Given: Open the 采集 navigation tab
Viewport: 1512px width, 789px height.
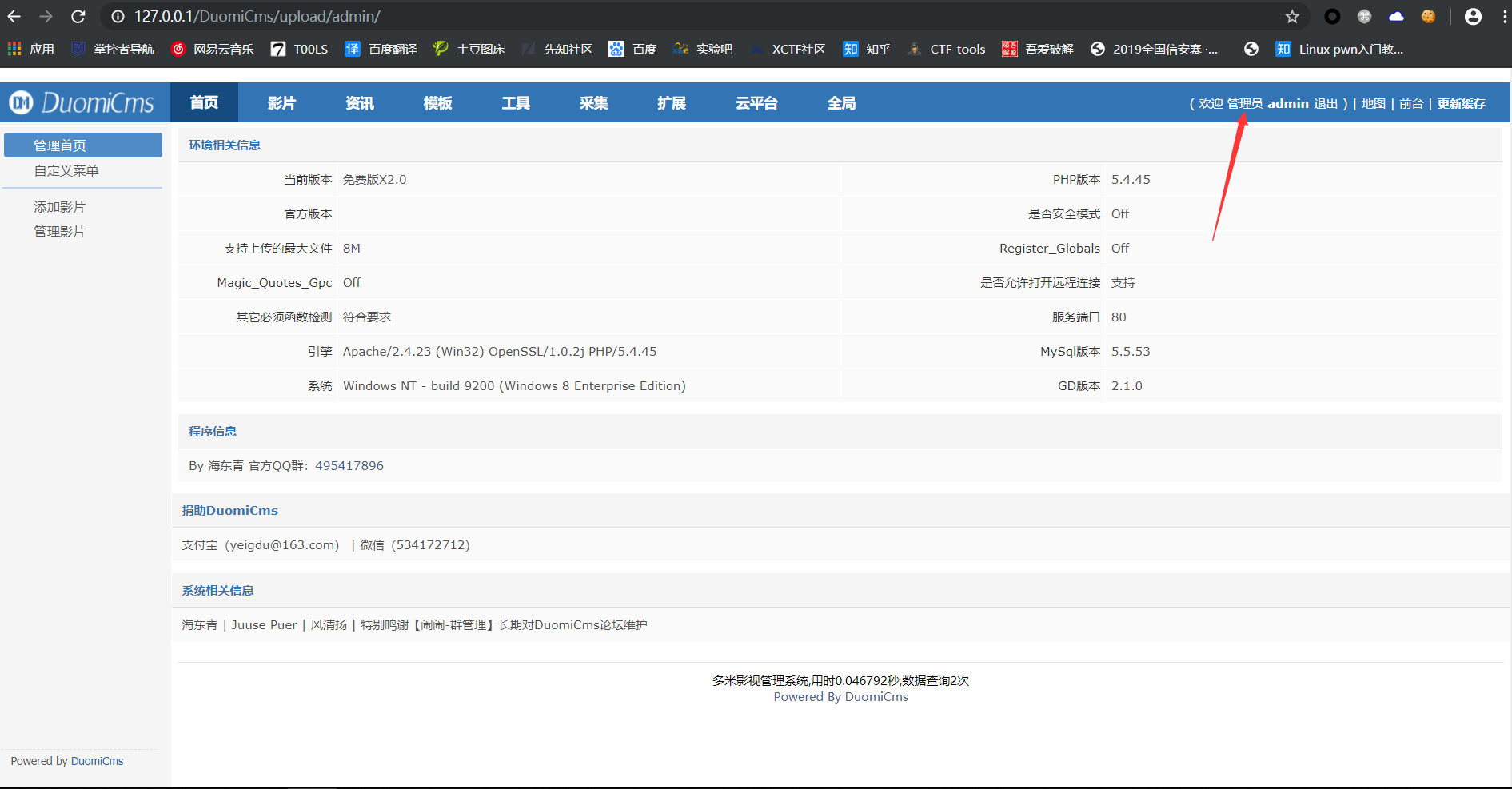Looking at the screenshot, I should 594,102.
